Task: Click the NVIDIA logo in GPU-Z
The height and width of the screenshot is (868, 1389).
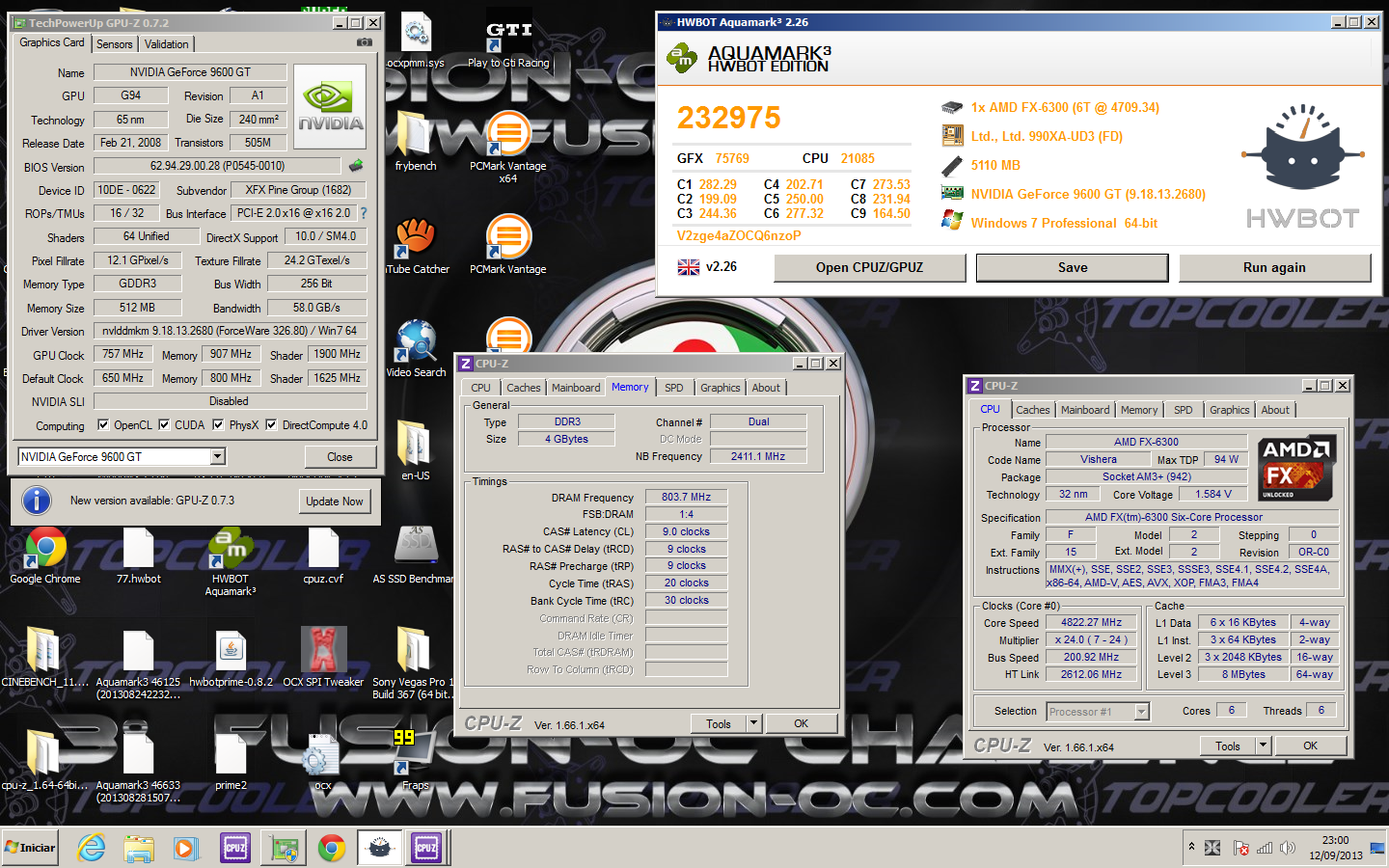Action: [330, 106]
